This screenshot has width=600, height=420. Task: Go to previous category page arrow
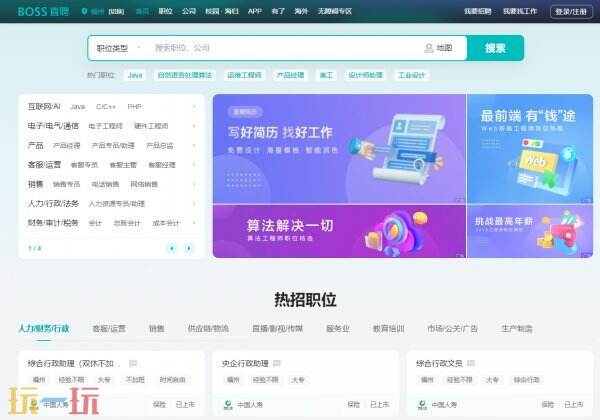(172, 248)
